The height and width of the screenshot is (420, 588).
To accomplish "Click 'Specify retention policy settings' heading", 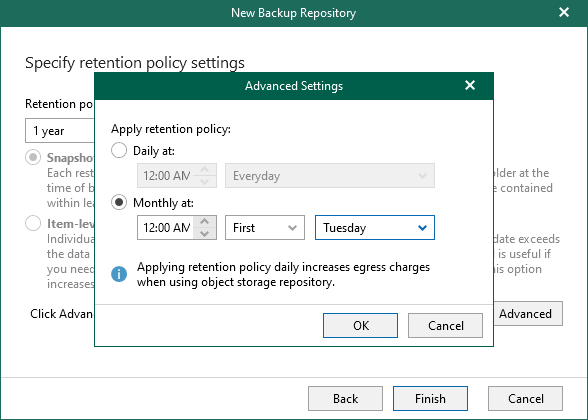I will [135, 63].
